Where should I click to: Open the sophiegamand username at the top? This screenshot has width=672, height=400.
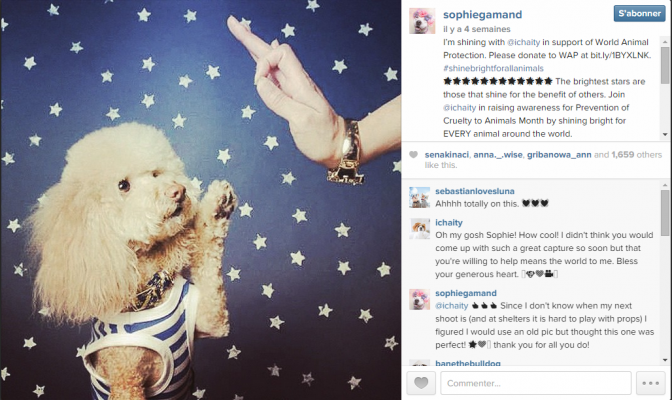click(483, 15)
